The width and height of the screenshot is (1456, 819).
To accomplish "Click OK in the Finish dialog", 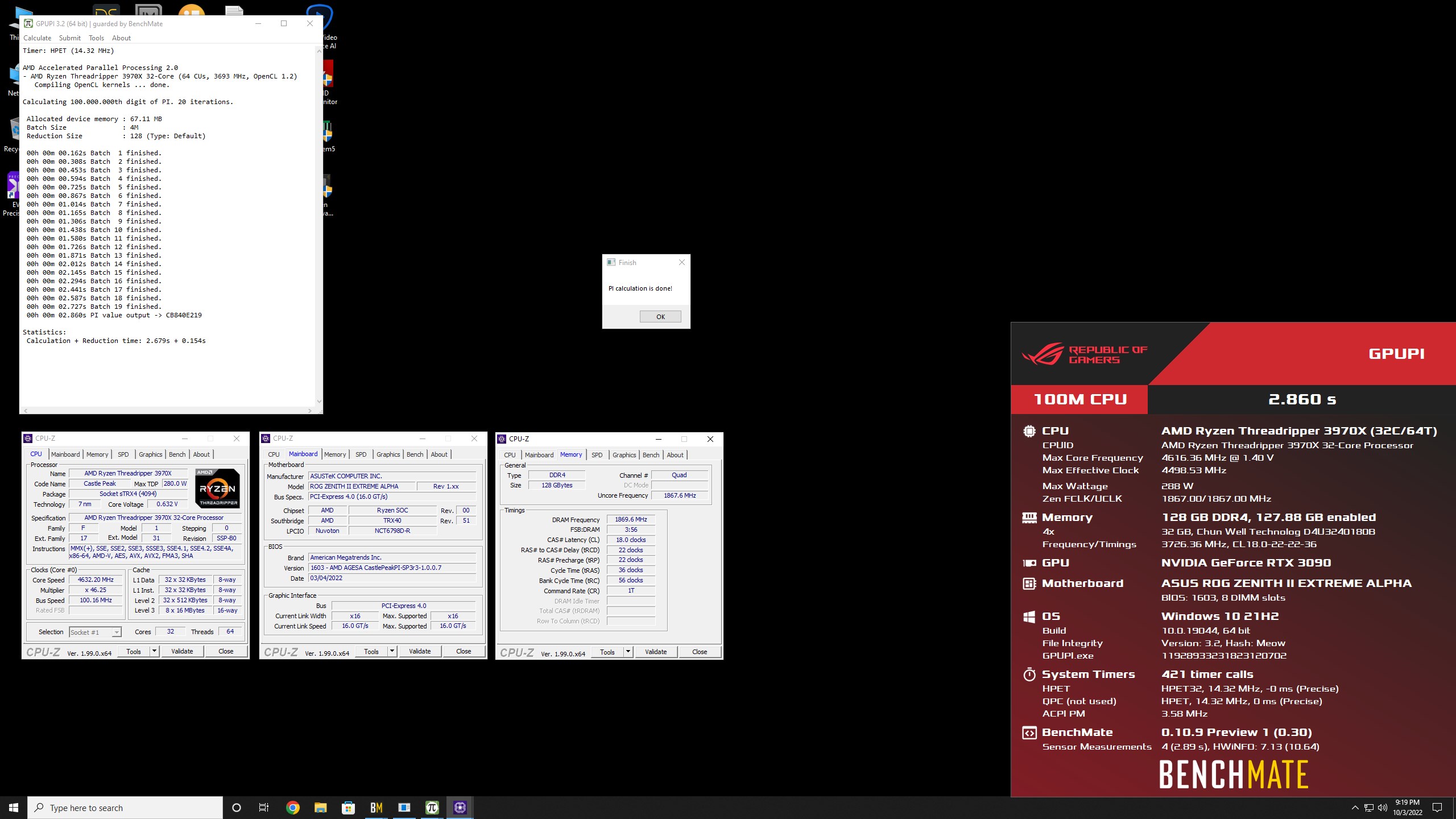I will pyautogui.click(x=660, y=317).
